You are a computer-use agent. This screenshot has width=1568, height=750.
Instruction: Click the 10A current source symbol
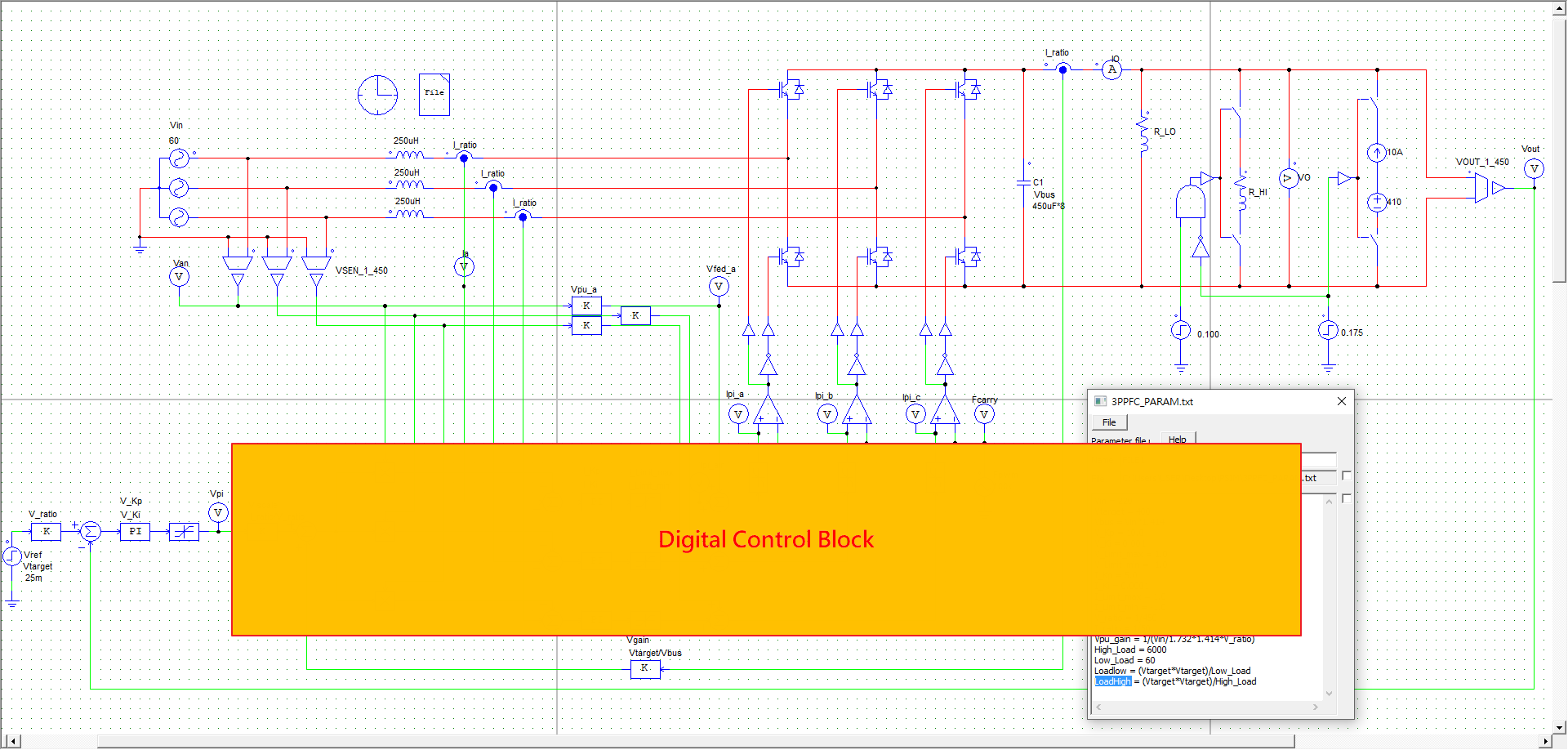[1377, 153]
